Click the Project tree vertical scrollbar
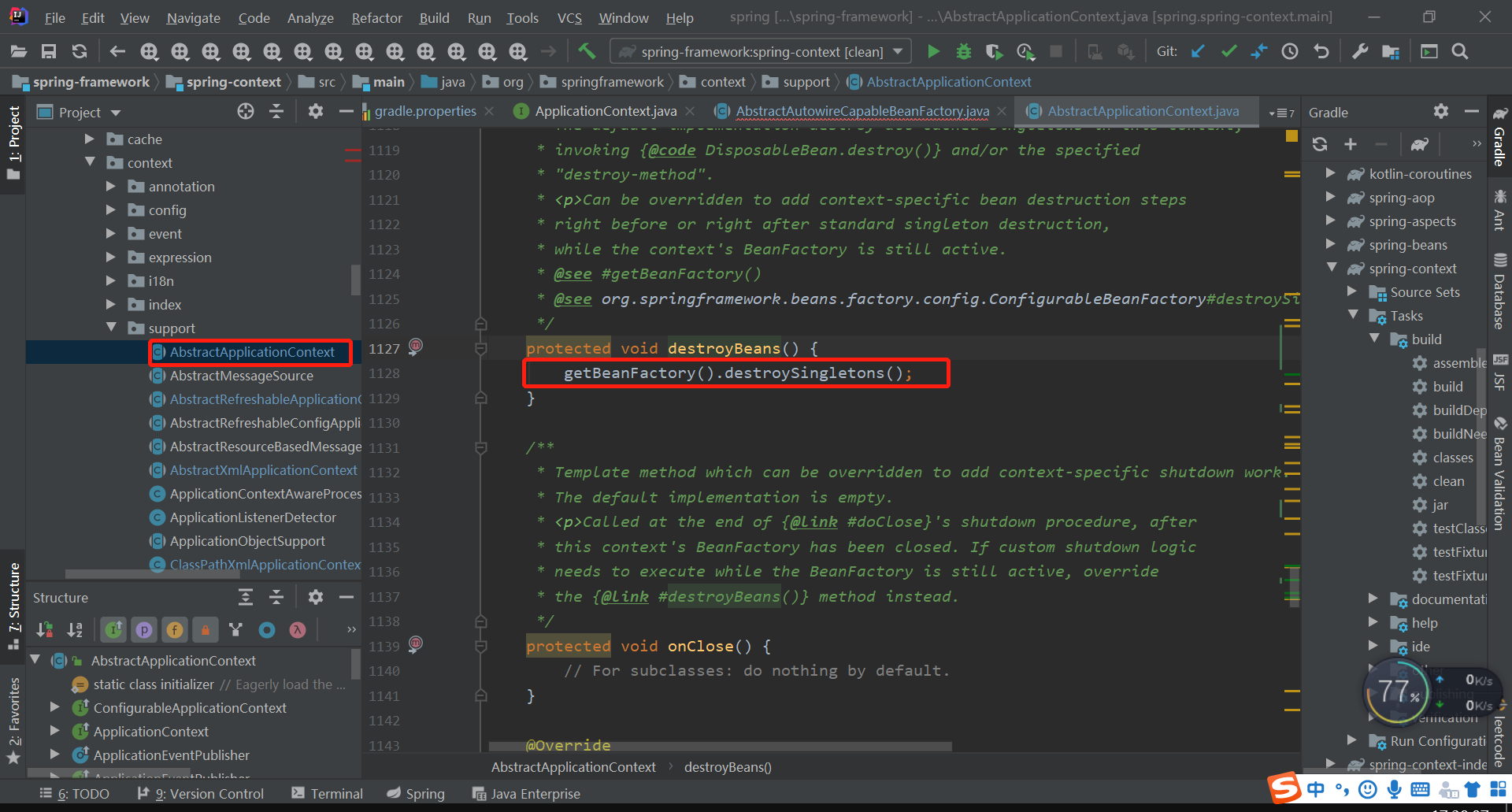This screenshot has height=812, width=1512. 355,280
